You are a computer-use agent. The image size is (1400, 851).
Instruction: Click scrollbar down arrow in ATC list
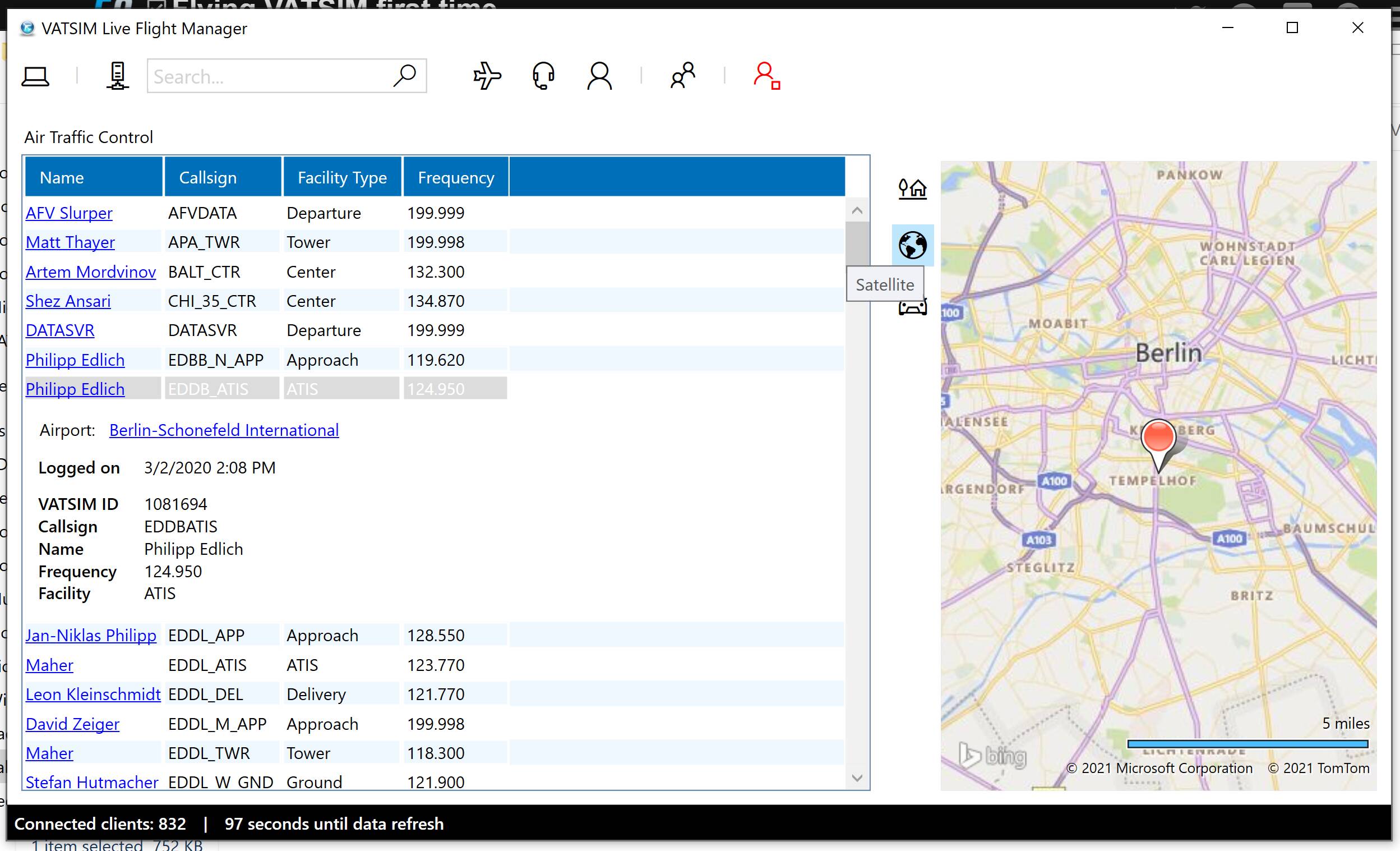coord(857,778)
